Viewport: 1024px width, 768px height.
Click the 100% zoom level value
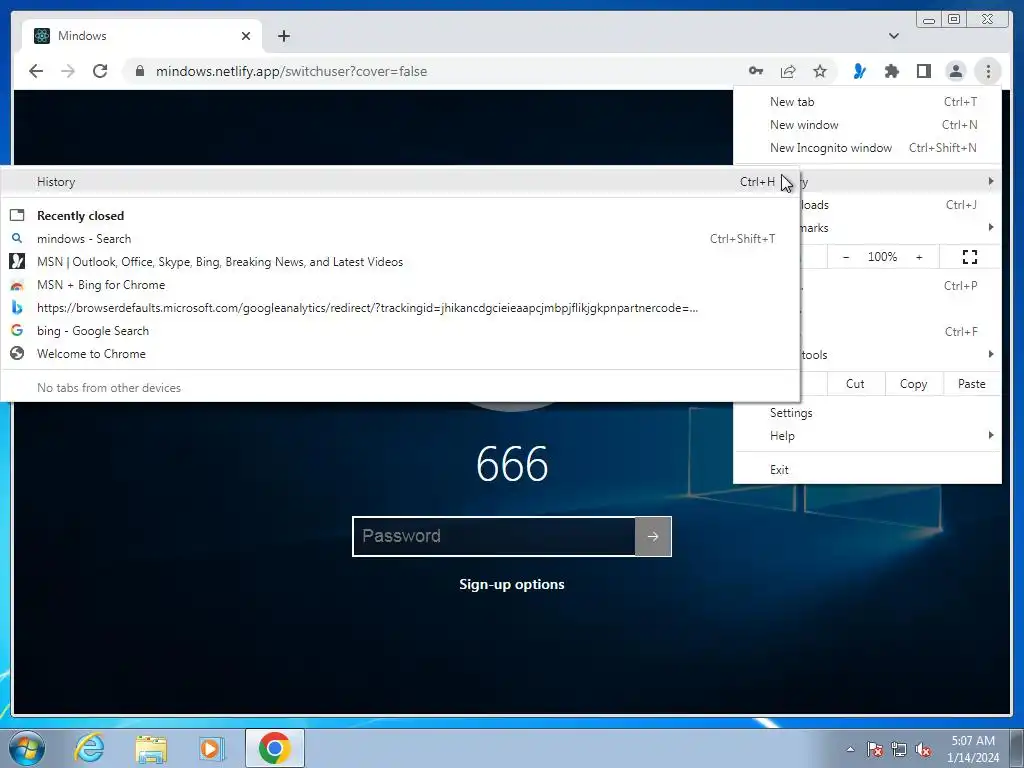pyautogui.click(x=882, y=257)
